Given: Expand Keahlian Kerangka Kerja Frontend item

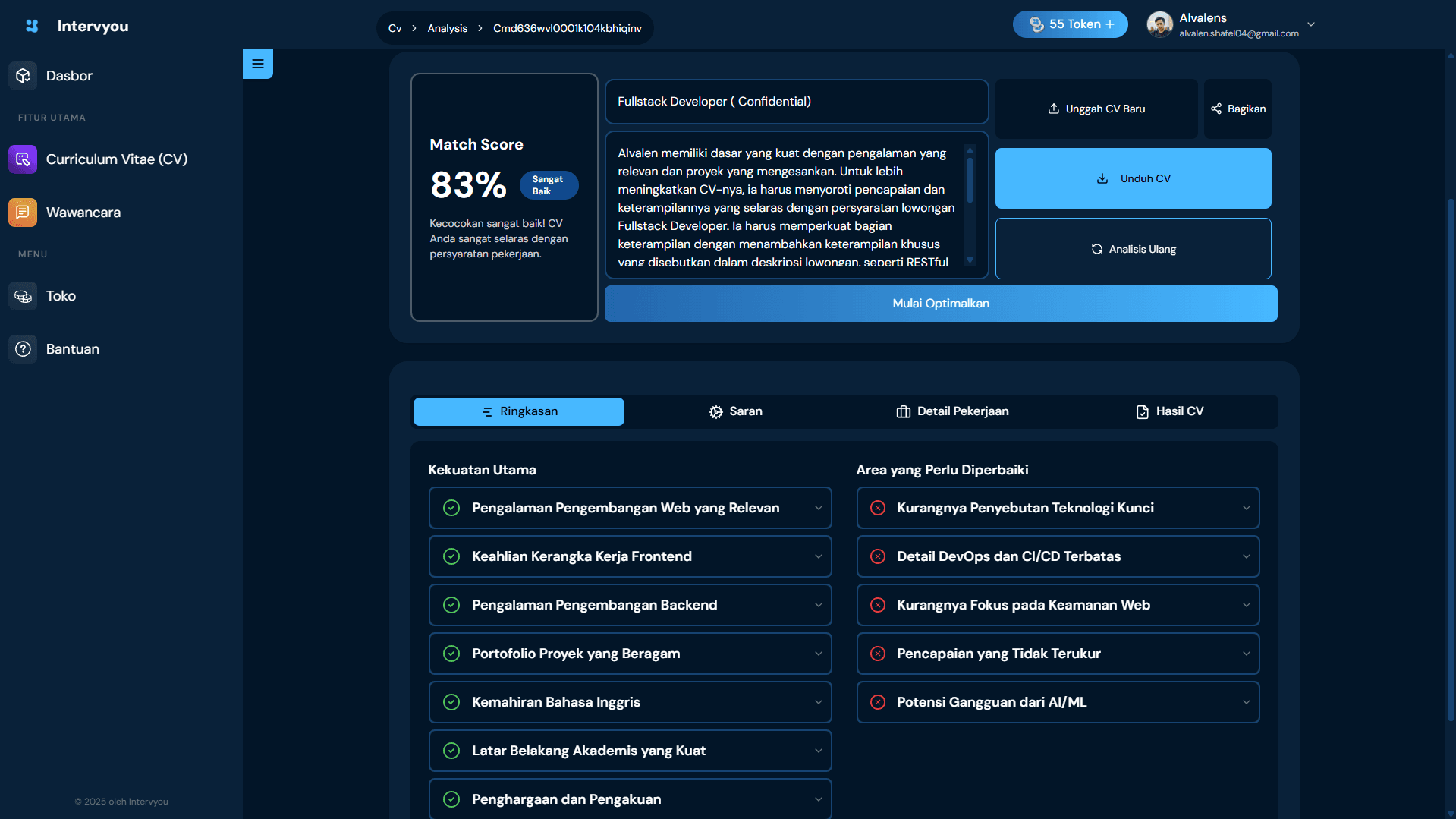Looking at the screenshot, I should point(630,556).
